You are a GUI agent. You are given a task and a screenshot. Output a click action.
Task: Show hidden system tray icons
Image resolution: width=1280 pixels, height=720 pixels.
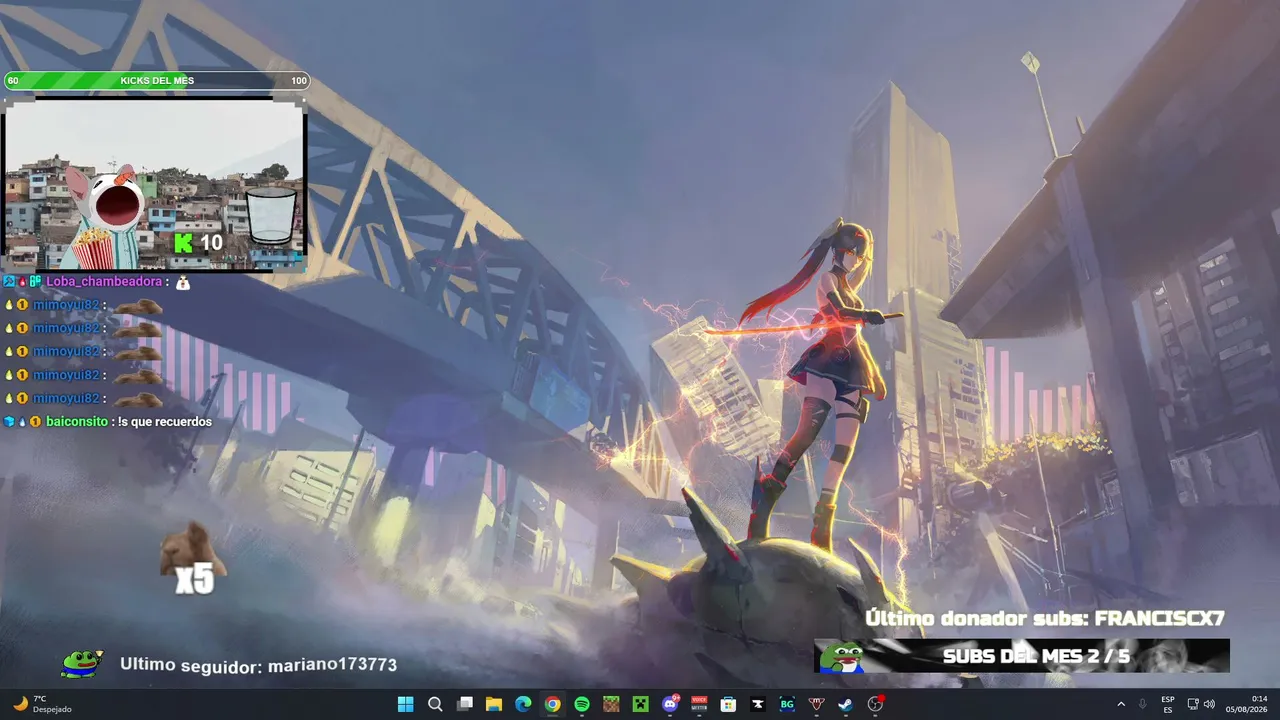[1120, 704]
